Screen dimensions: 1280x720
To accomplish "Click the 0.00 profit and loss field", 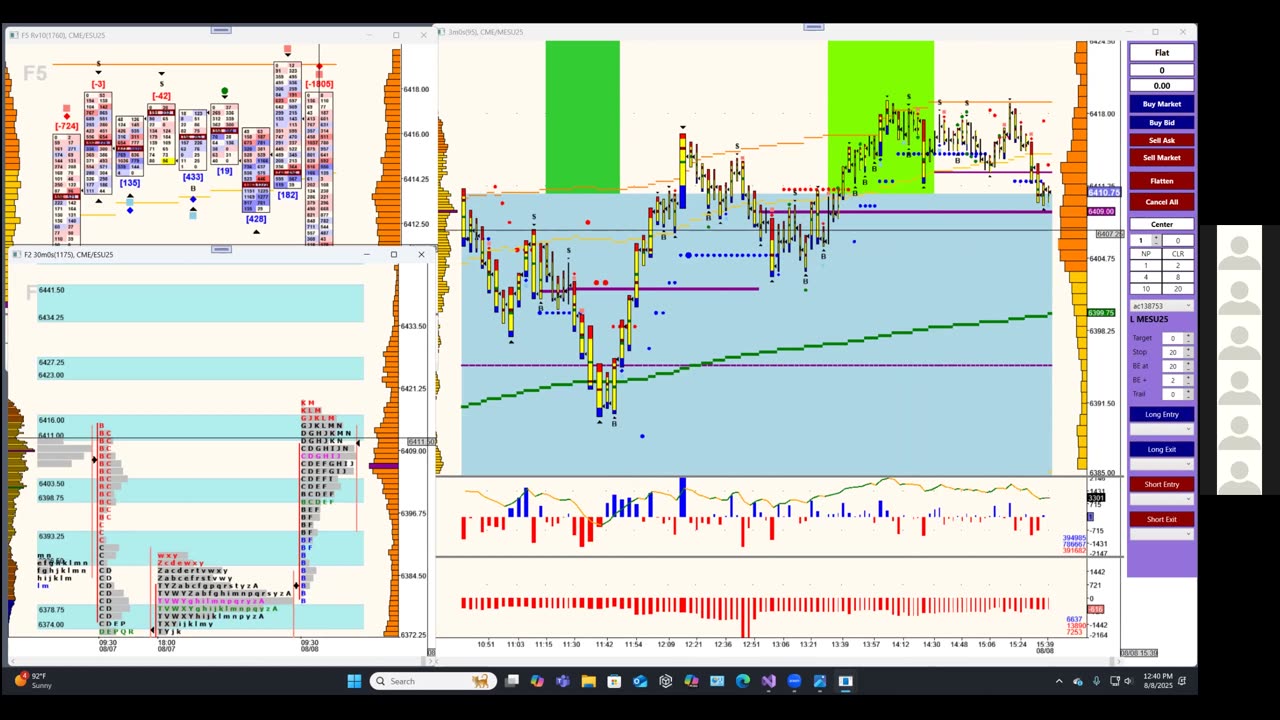I will [1161, 86].
